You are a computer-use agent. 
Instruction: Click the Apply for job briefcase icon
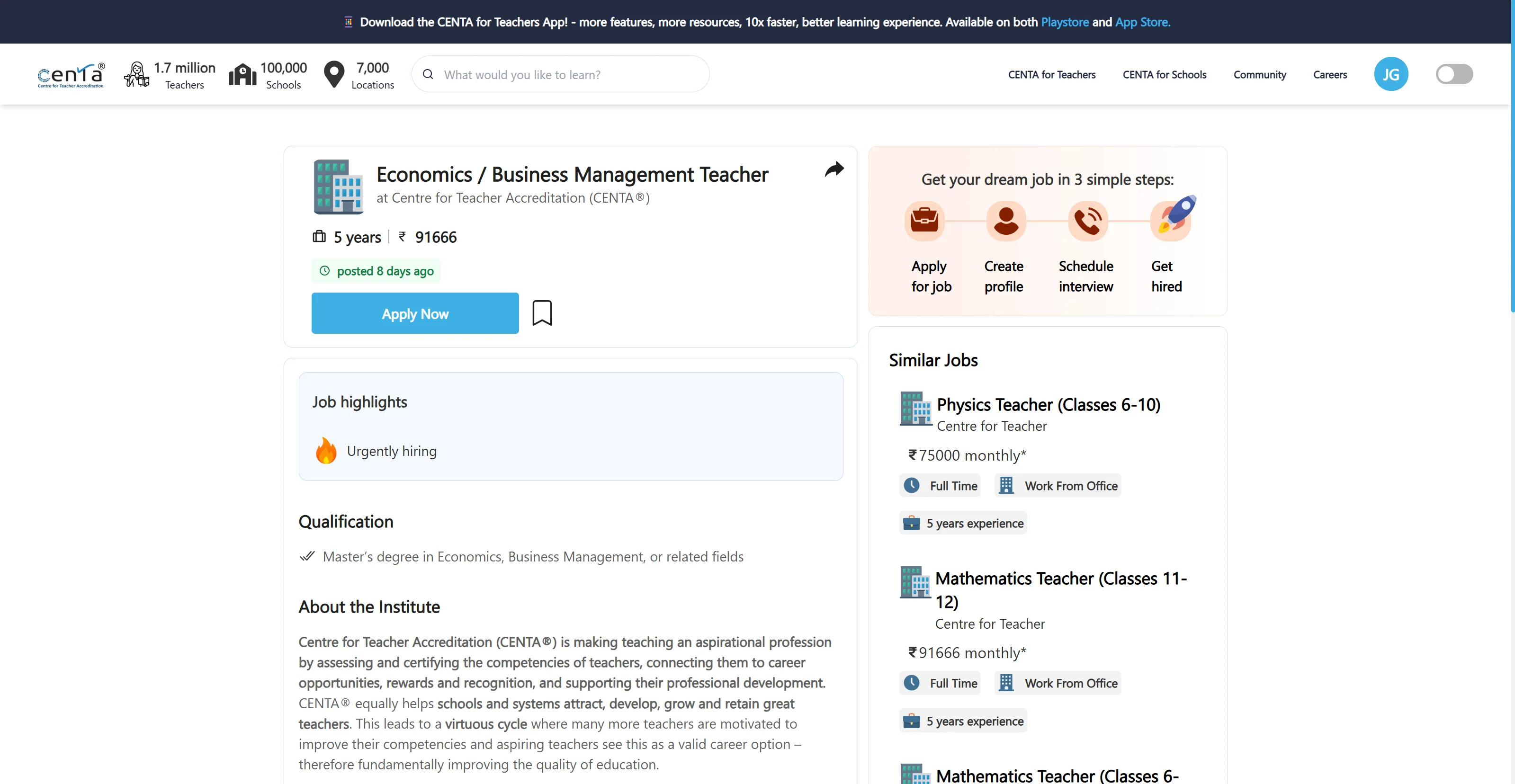(x=924, y=221)
